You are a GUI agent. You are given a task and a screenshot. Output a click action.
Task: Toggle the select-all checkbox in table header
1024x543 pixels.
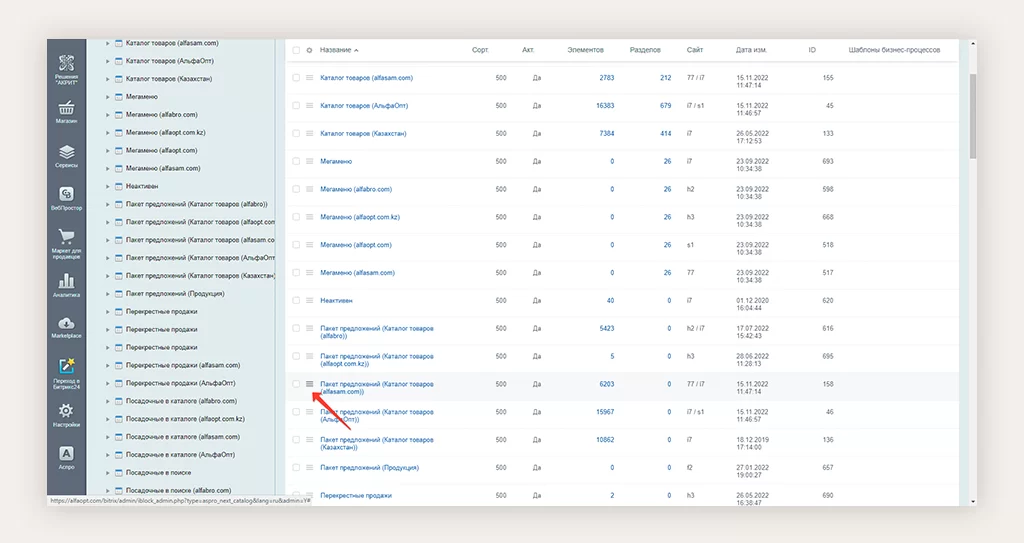pyautogui.click(x=296, y=50)
